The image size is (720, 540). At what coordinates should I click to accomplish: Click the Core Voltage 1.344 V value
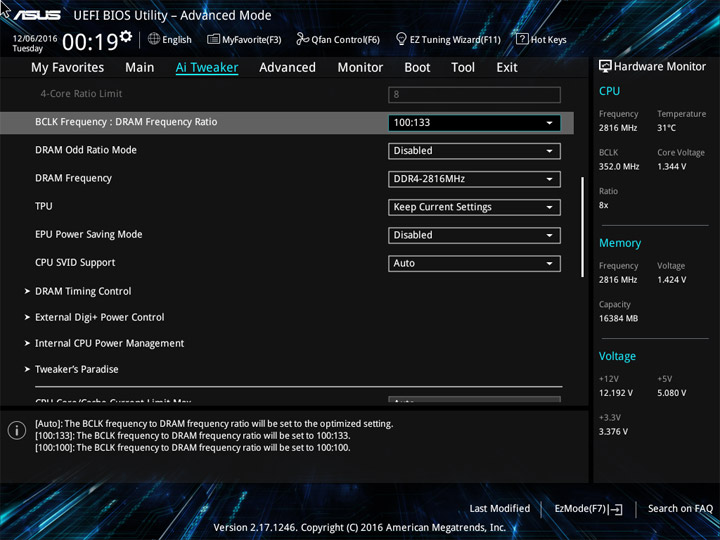(672, 166)
